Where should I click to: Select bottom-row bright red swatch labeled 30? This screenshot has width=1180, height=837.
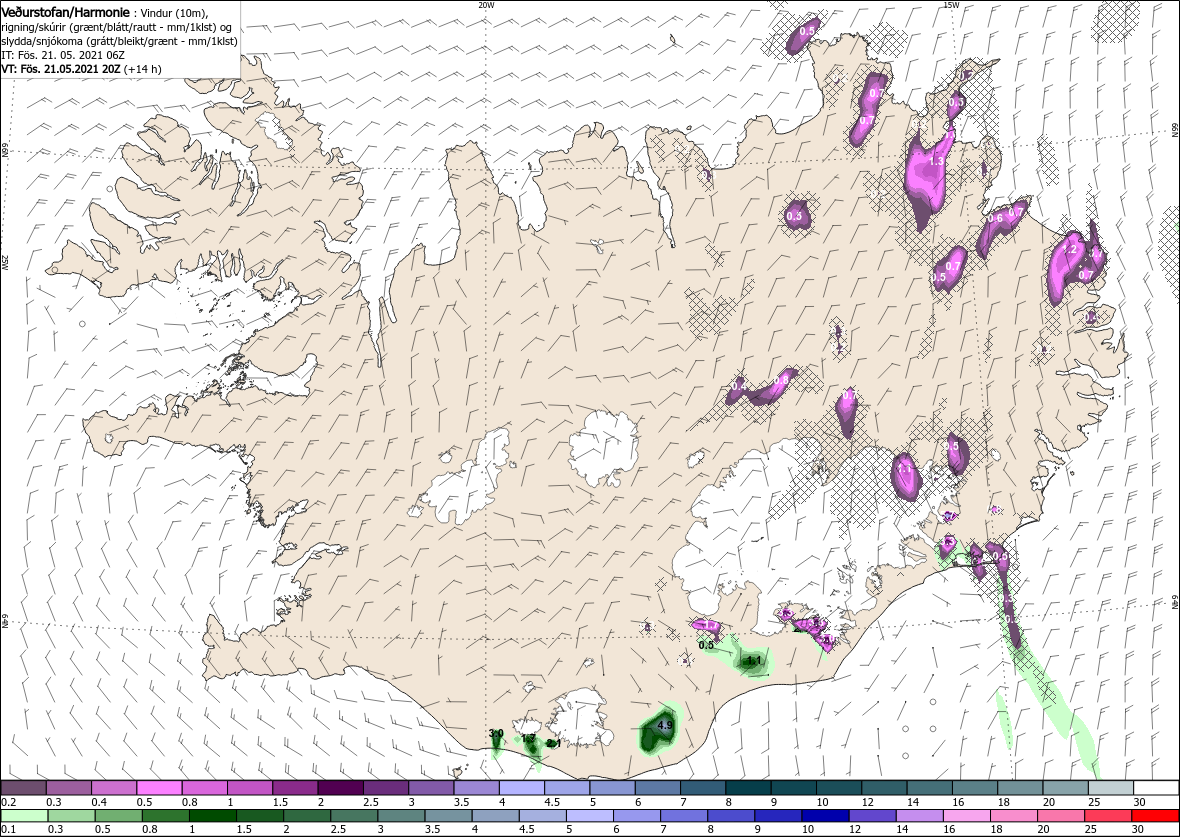click(1155, 817)
